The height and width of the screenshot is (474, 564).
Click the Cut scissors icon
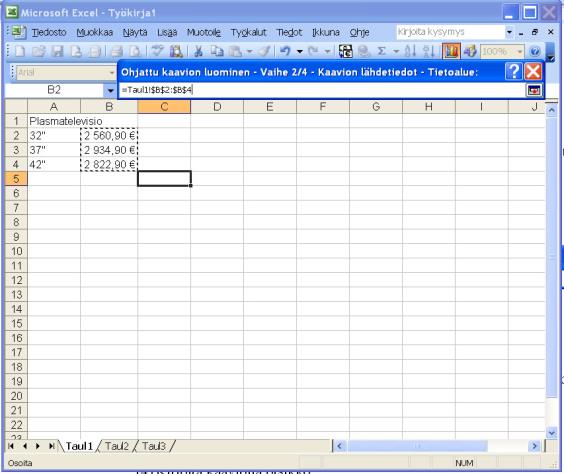(198, 51)
